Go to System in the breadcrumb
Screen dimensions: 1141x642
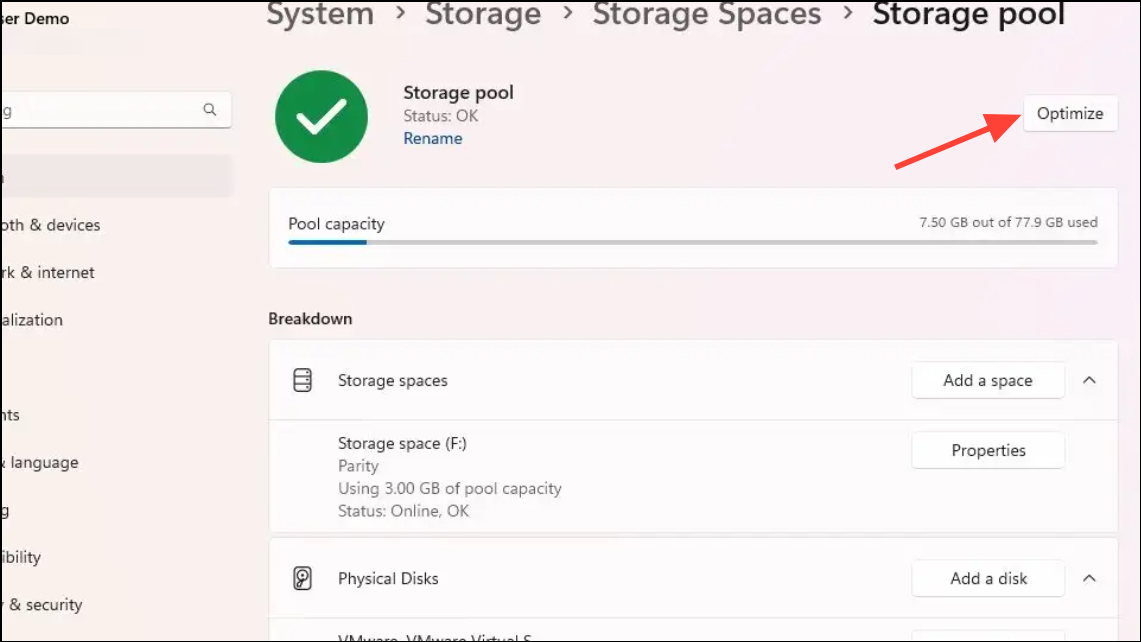[x=320, y=15]
